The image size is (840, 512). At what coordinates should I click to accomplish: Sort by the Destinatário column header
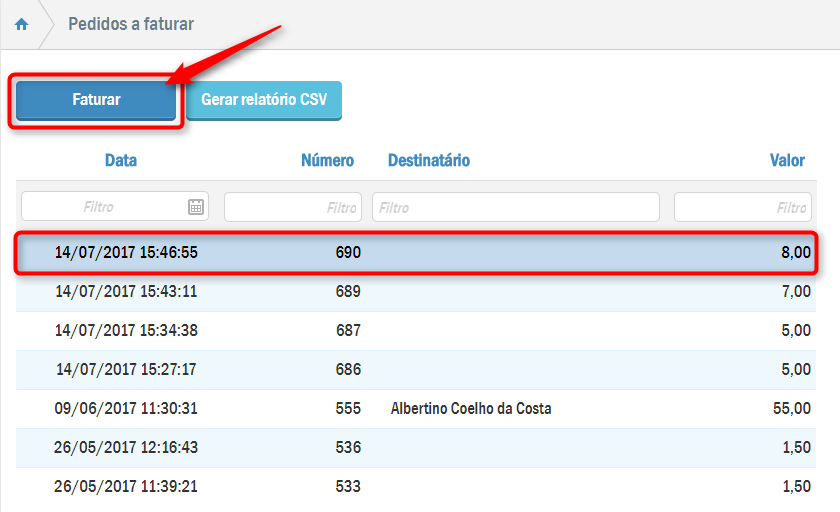[428, 160]
